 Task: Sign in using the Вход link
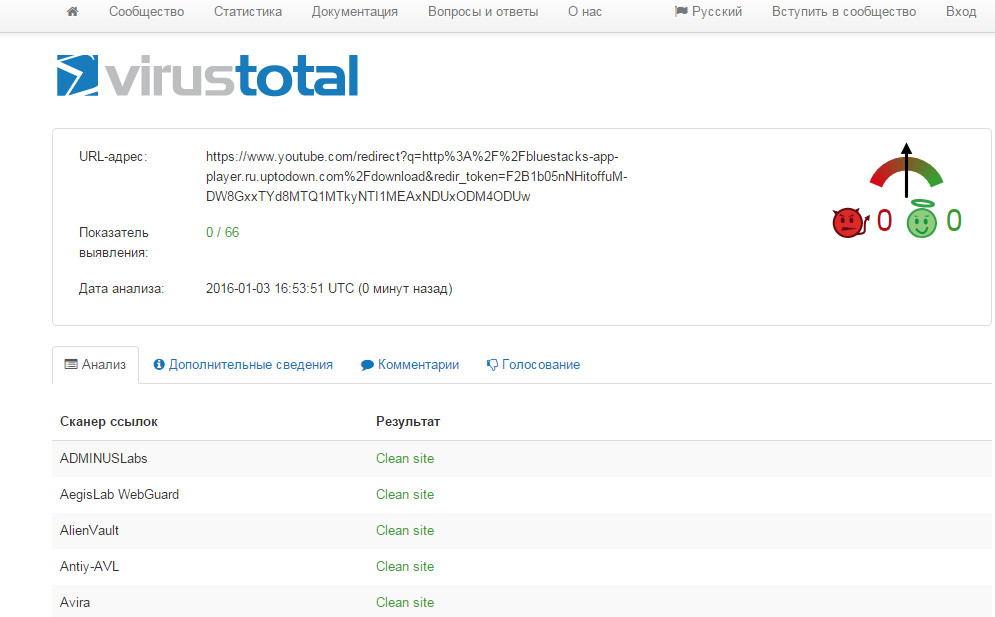point(961,11)
